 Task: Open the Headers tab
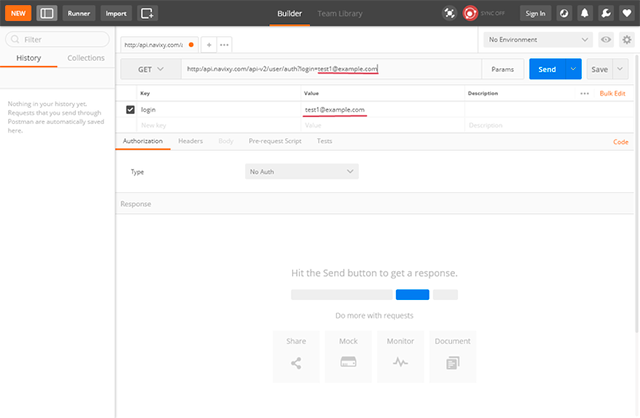pyautogui.click(x=190, y=141)
